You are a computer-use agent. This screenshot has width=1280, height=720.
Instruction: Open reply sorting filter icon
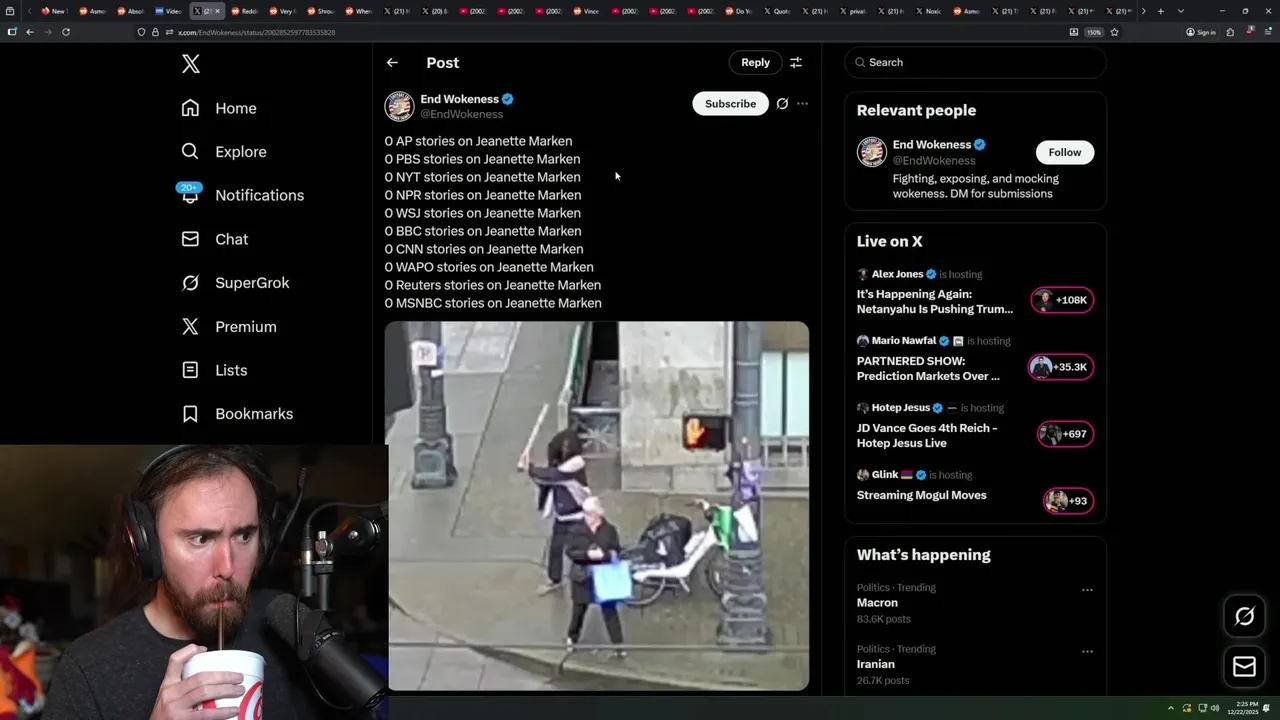(x=796, y=62)
